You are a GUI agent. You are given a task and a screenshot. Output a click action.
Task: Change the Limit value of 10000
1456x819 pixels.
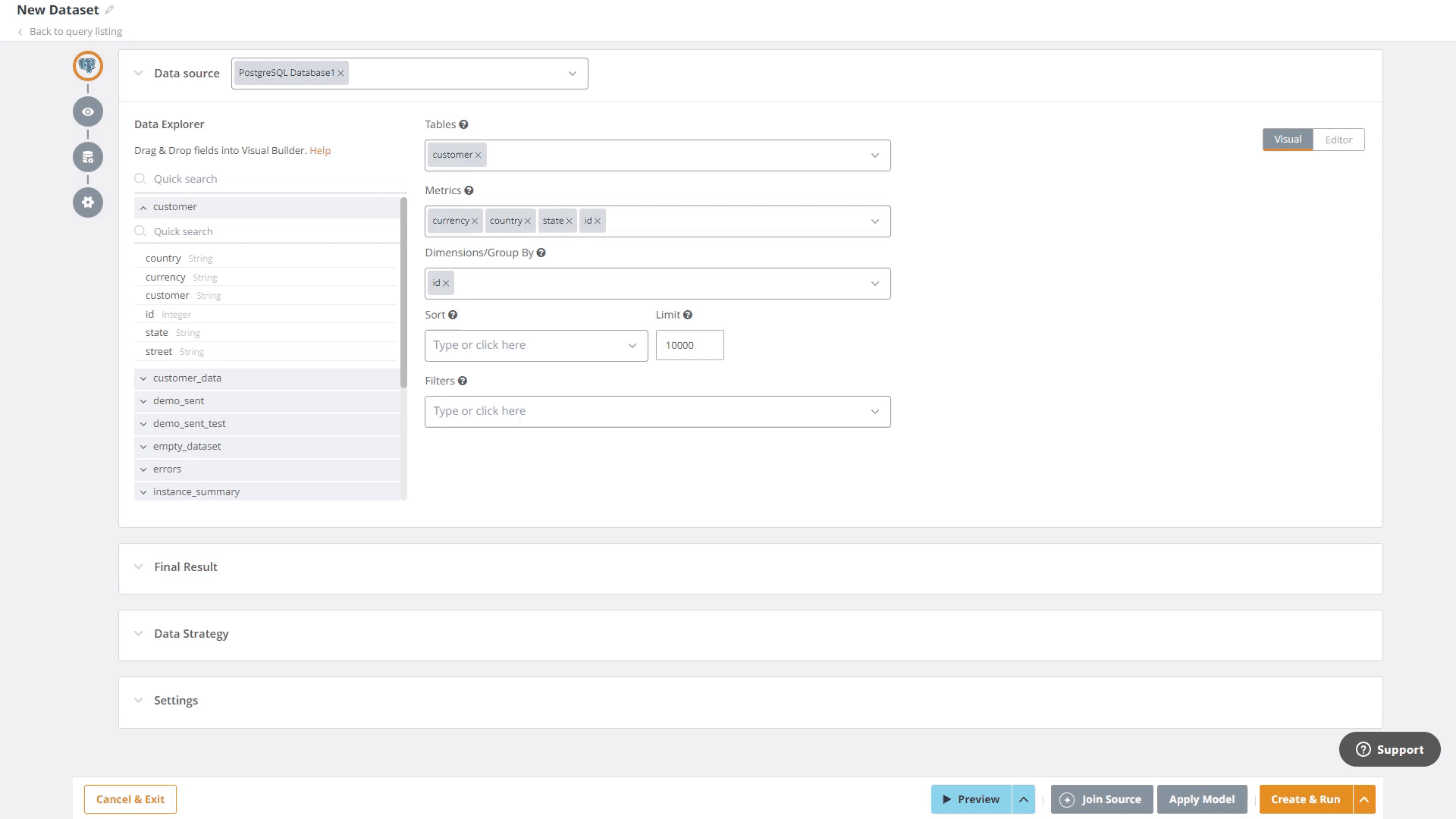coord(689,345)
